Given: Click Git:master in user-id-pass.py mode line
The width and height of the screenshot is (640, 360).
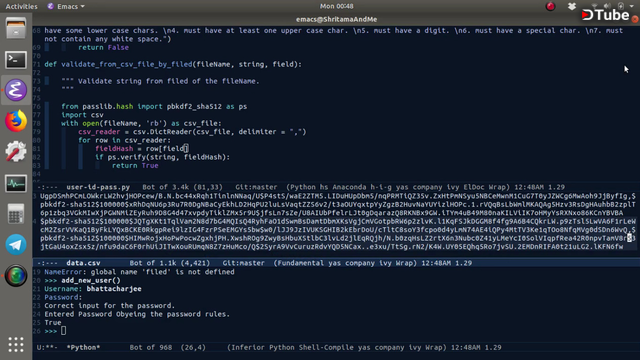Looking at the screenshot, I should pos(256,187).
